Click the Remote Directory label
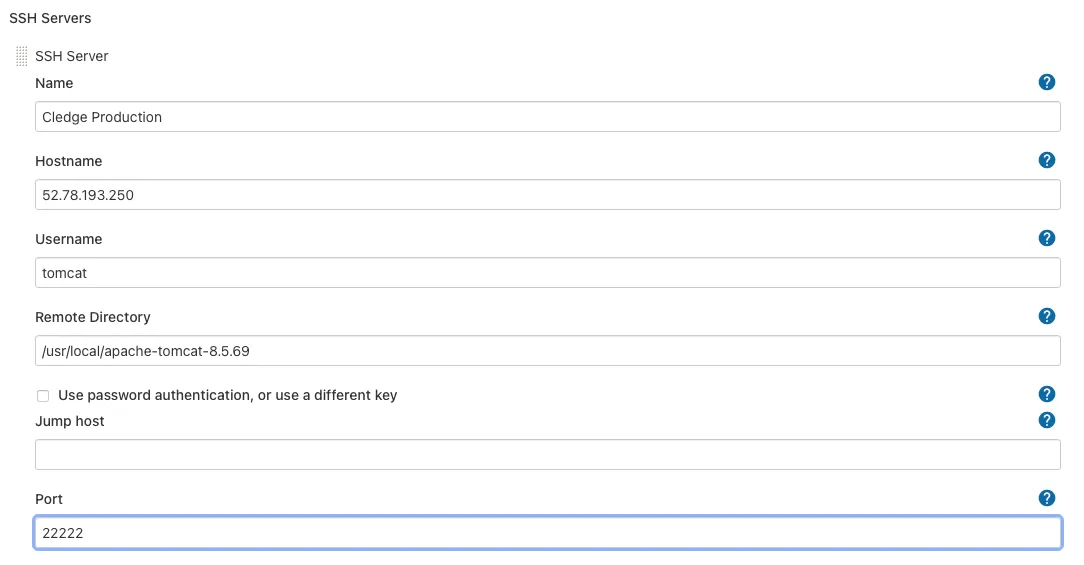Viewport: 1084px width, 565px height. tap(93, 317)
